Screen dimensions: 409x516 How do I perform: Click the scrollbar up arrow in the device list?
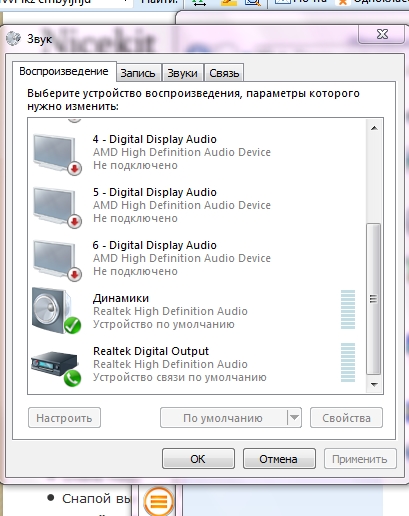[374, 128]
